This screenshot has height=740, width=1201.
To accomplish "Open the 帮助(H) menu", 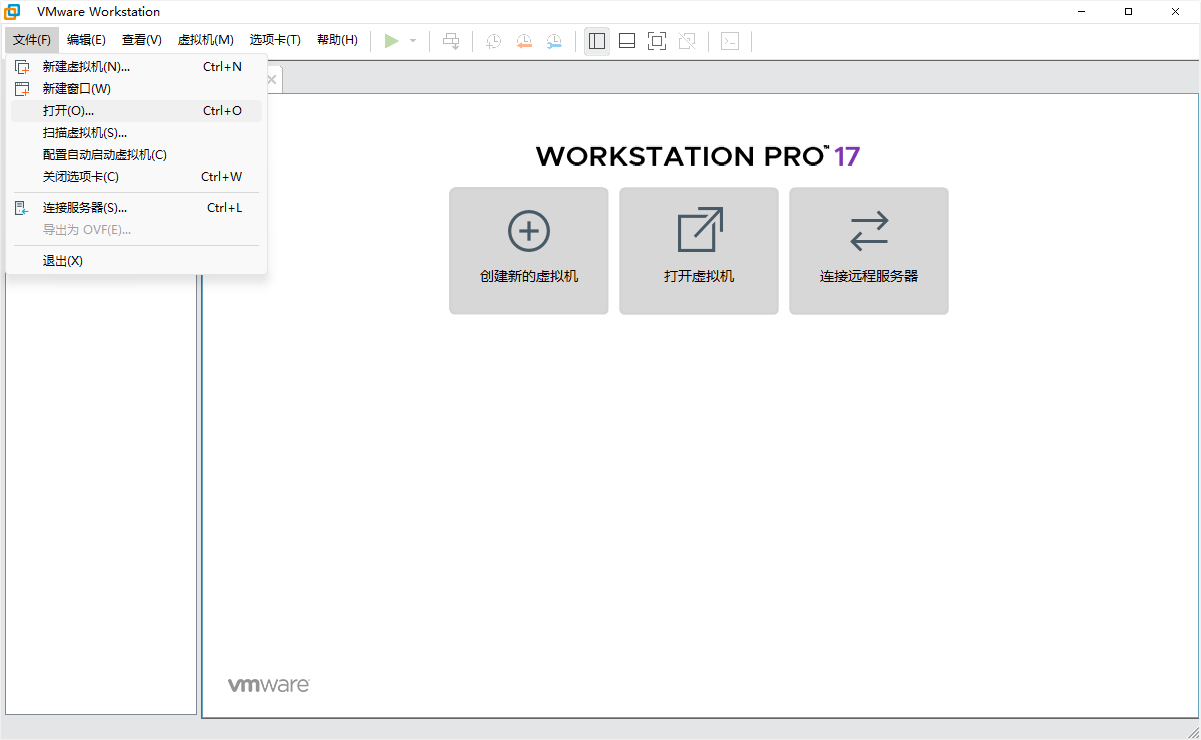I will coord(337,40).
